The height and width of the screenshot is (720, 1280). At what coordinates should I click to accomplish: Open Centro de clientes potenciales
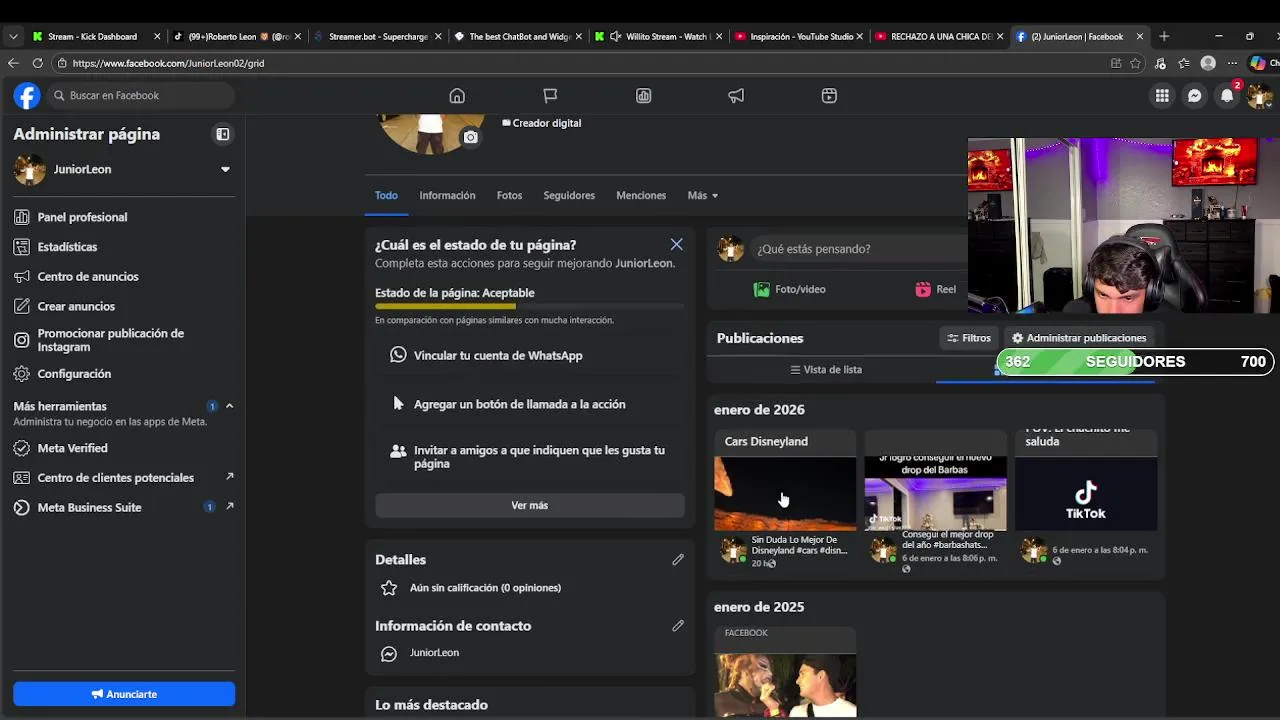pos(124,478)
